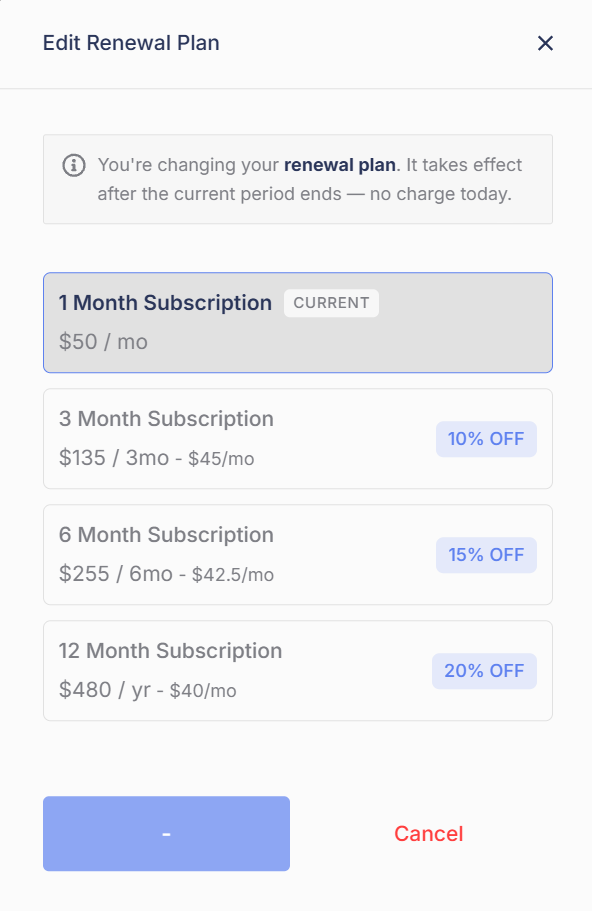Viewport: 592px width, 911px height.
Task: Click the Edit Renewal Plan title
Action: 131,43
